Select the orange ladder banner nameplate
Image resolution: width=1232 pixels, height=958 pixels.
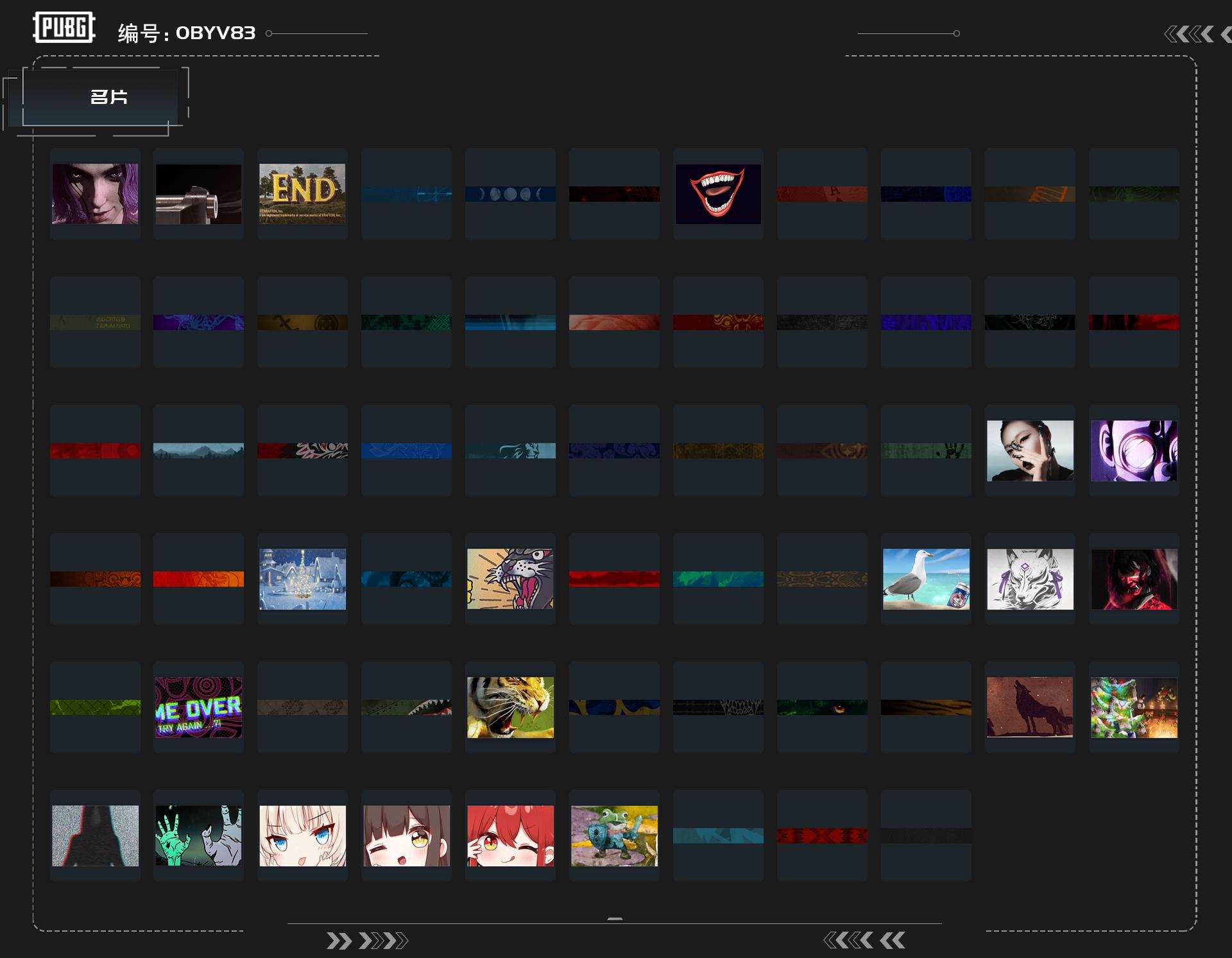coord(1030,194)
